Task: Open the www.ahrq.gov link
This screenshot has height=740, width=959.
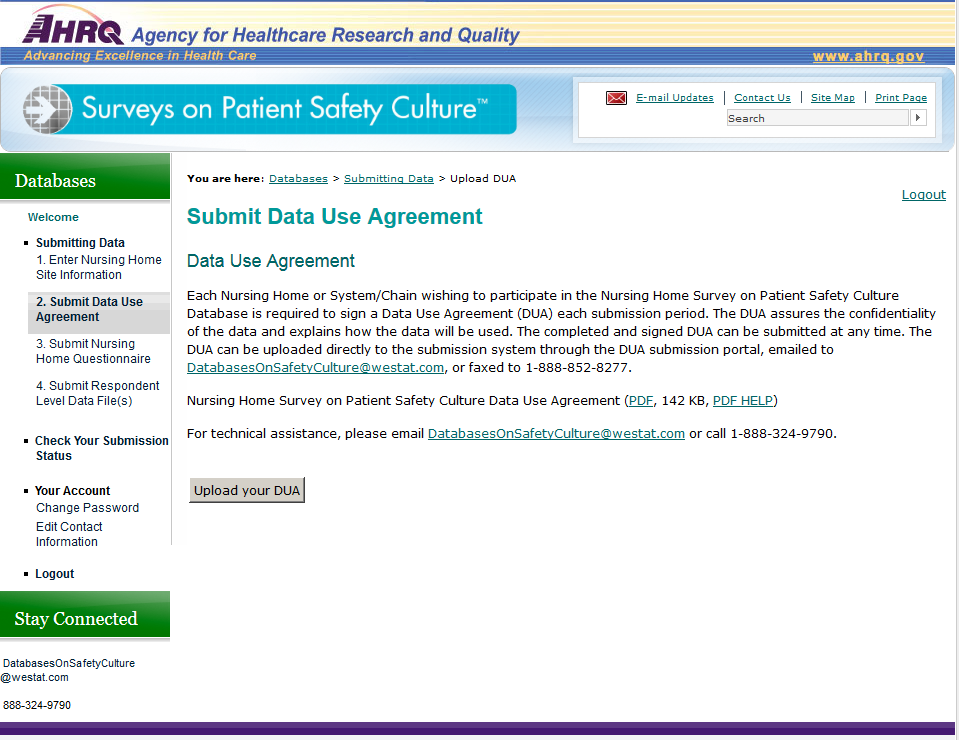Action: point(868,56)
